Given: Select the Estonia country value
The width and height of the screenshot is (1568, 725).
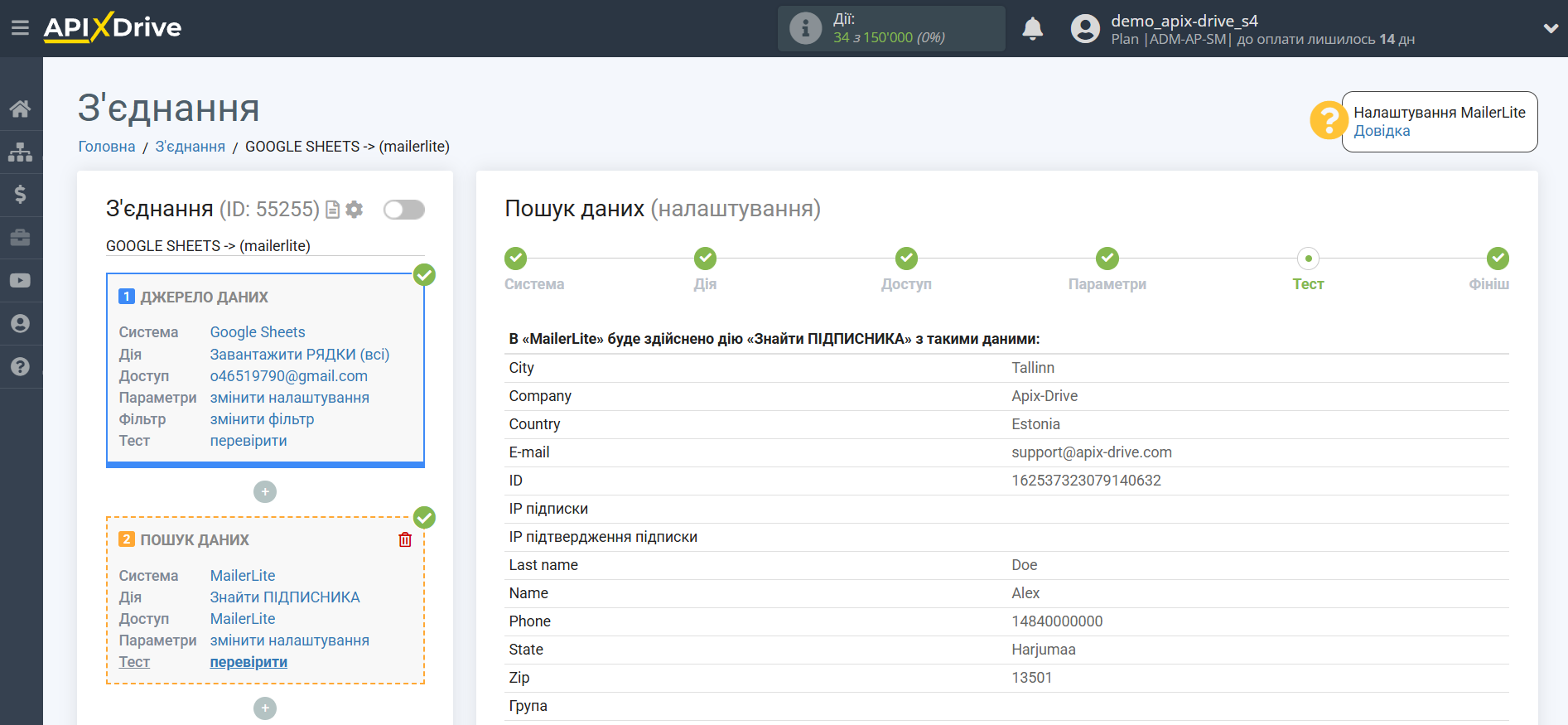Looking at the screenshot, I should (1035, 424).
